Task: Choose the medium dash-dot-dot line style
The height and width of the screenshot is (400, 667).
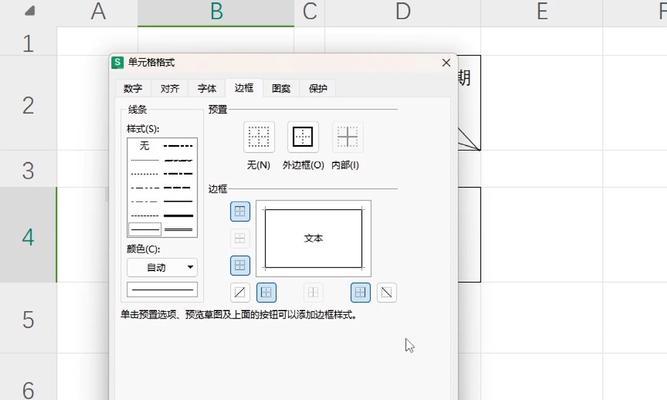Action: (179, 146)
